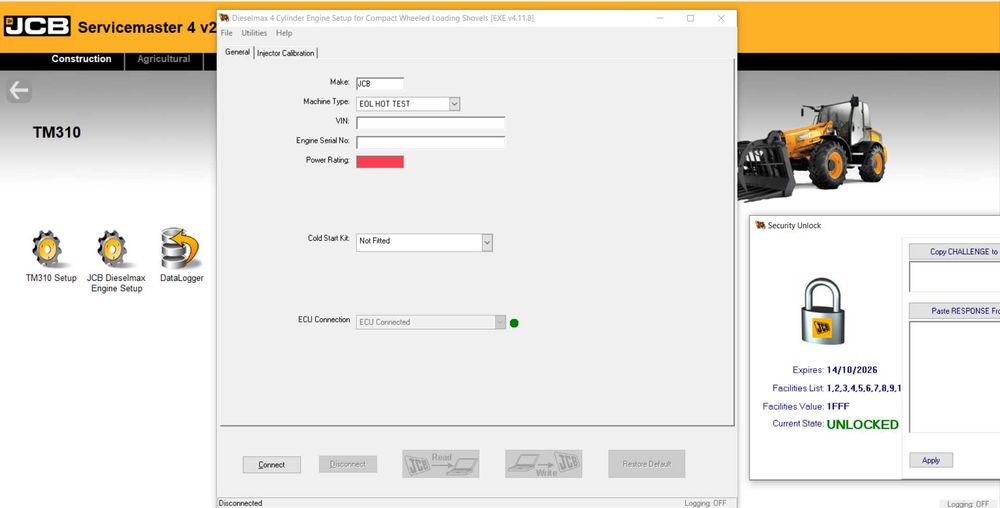This screenshot has width=1000, height=508.
Task: Close the Dieselmax setup window
Action: (721, 18)
